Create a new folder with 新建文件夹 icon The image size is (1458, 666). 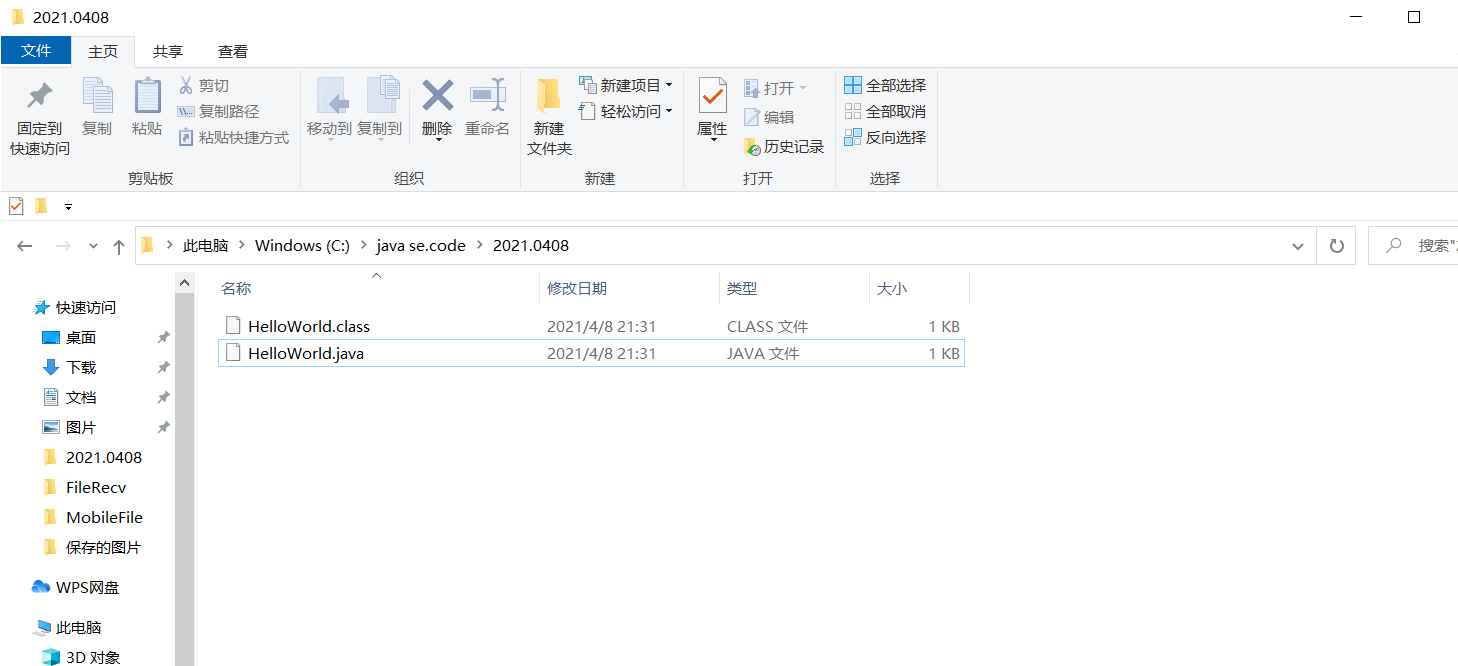(548, 110)
